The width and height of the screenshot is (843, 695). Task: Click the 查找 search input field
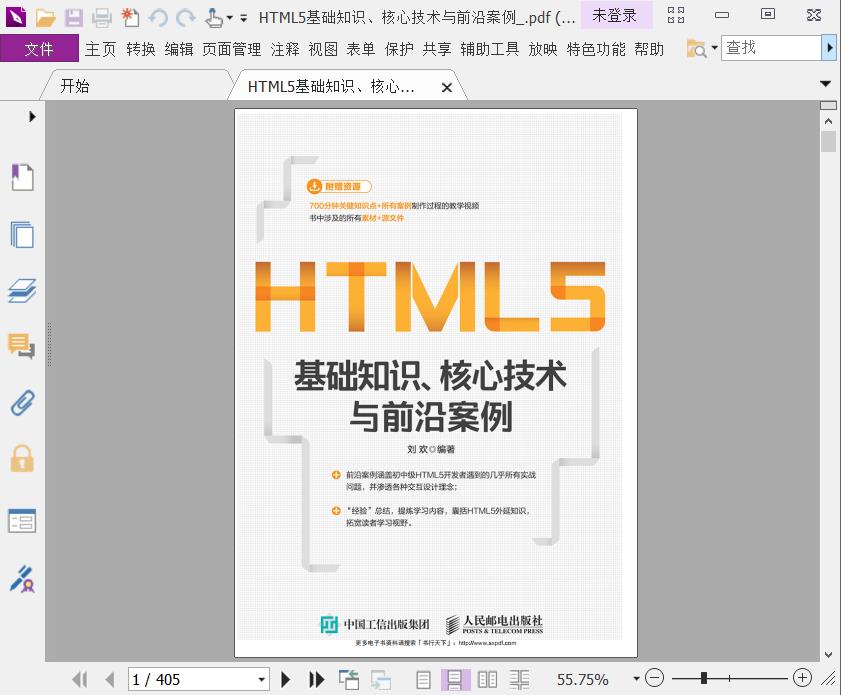coord(771,48)
